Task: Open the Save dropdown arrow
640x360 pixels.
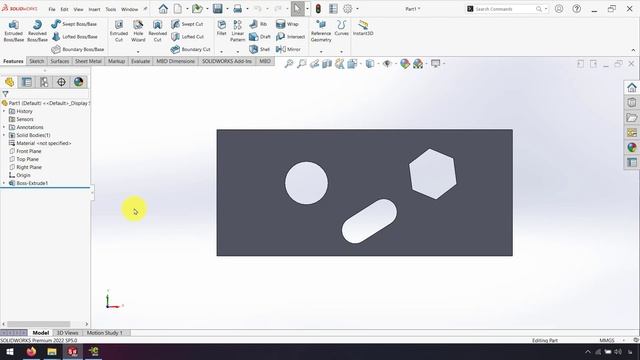Action: click(x=227, y=9)
